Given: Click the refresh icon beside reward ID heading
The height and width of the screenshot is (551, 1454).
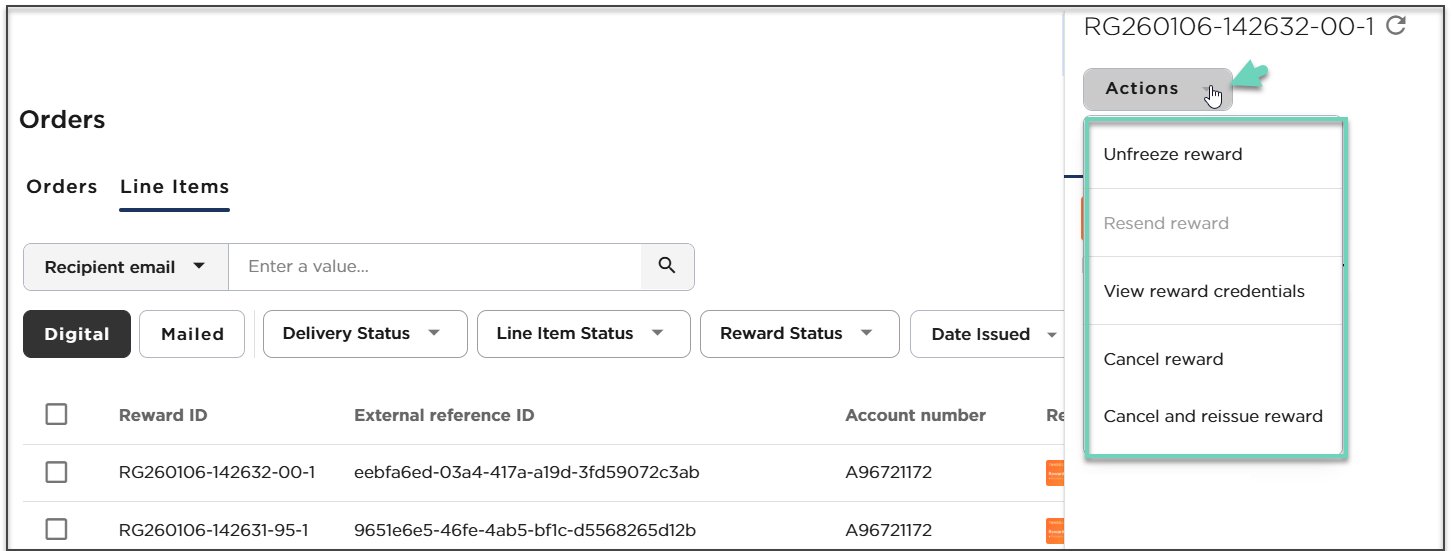Looking at the screenshot, I should point(1396,27).
